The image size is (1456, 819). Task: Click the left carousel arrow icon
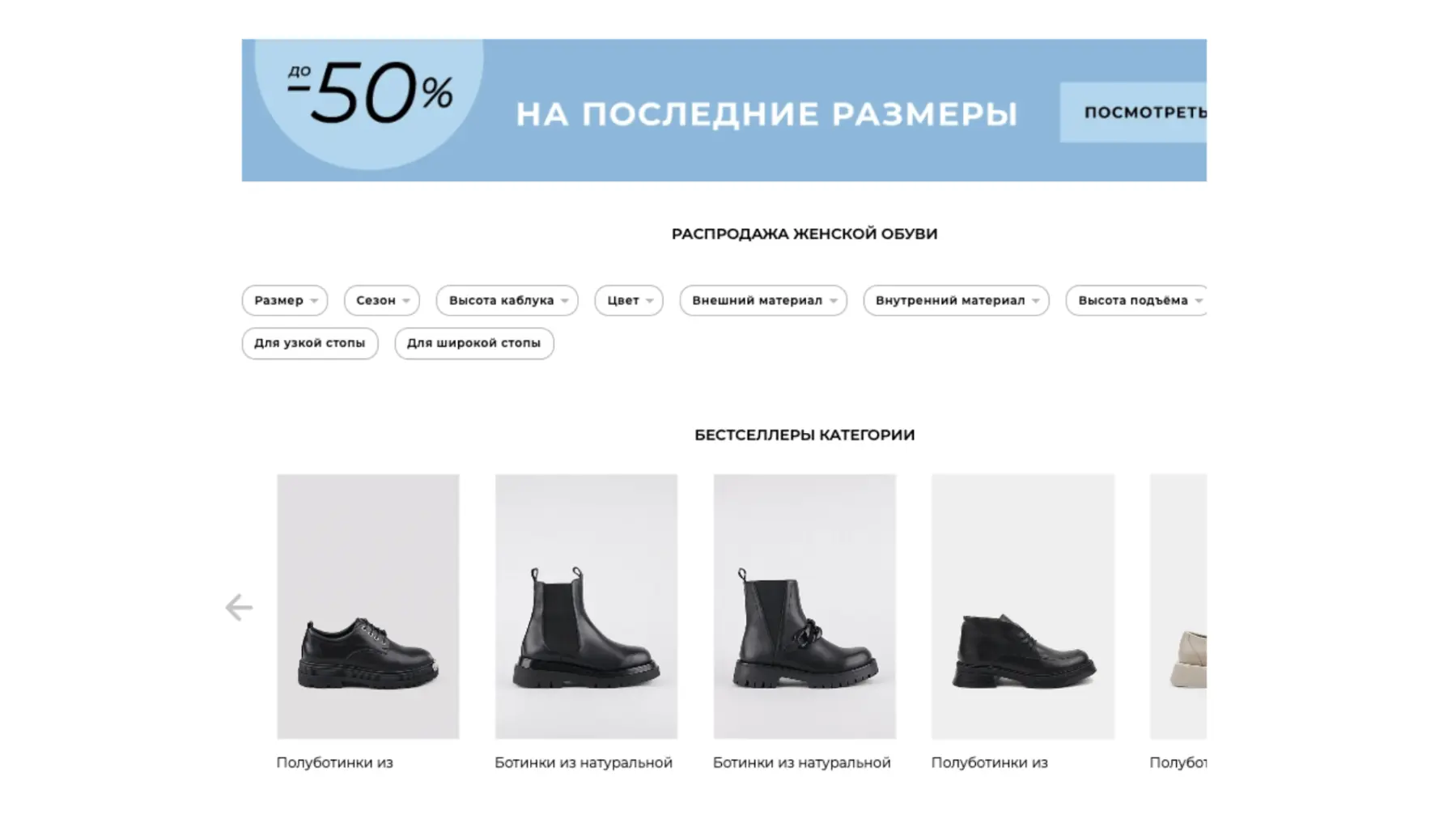tap(239, 607)
